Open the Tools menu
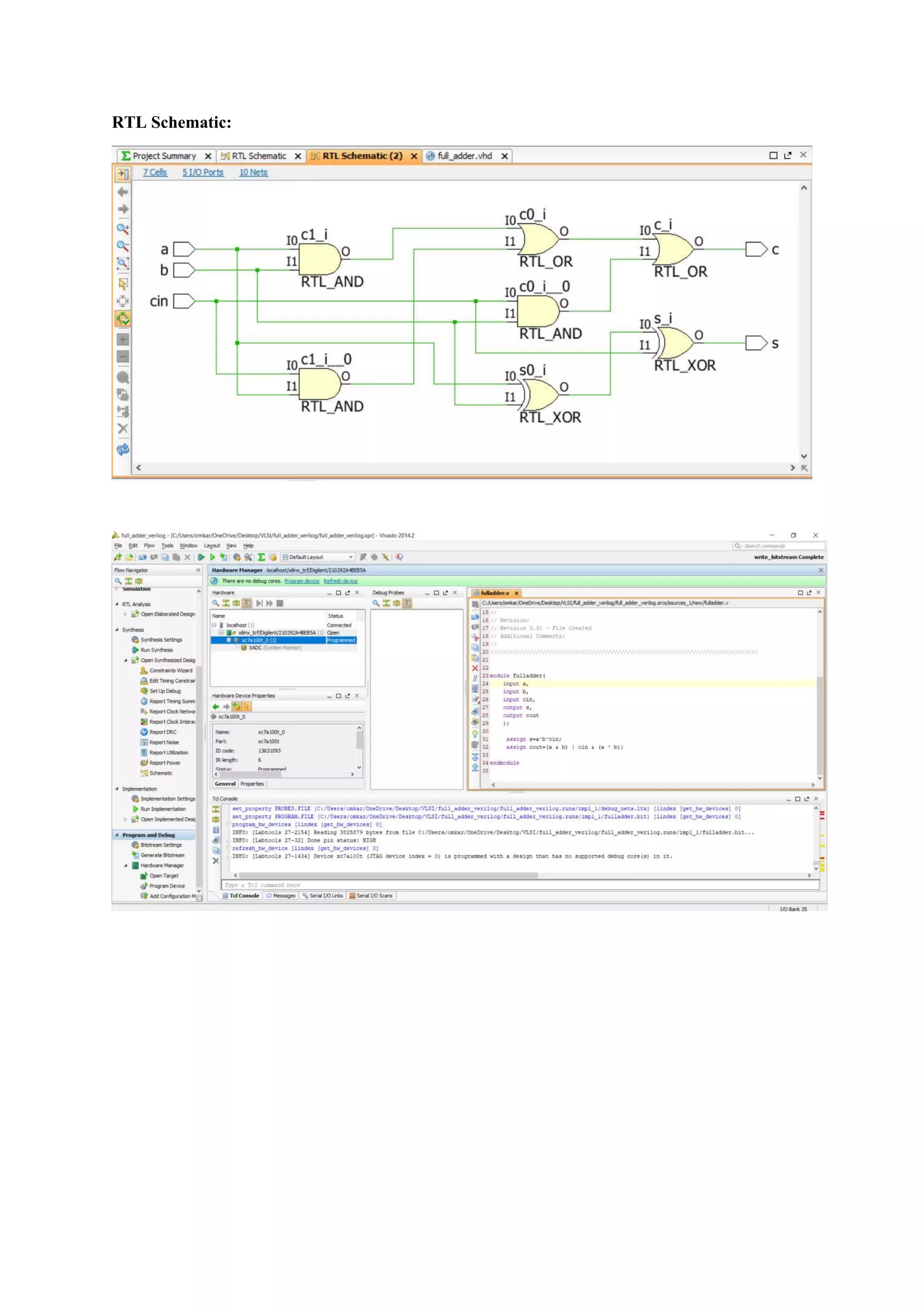 coord(166,545)
